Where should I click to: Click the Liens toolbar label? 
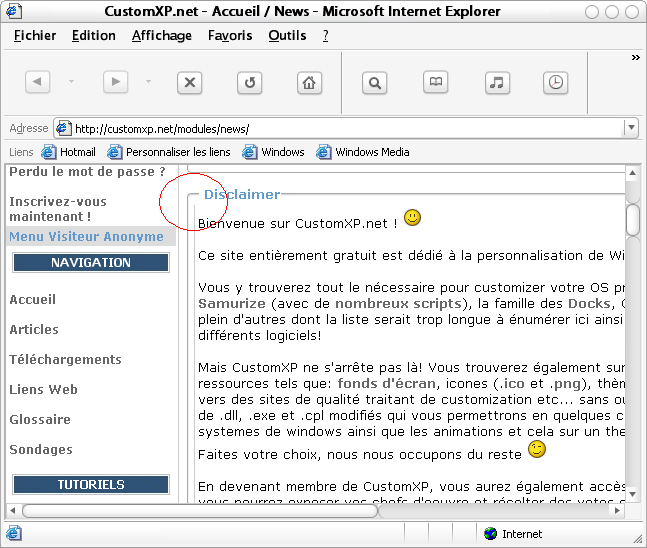tap(21, 152)
